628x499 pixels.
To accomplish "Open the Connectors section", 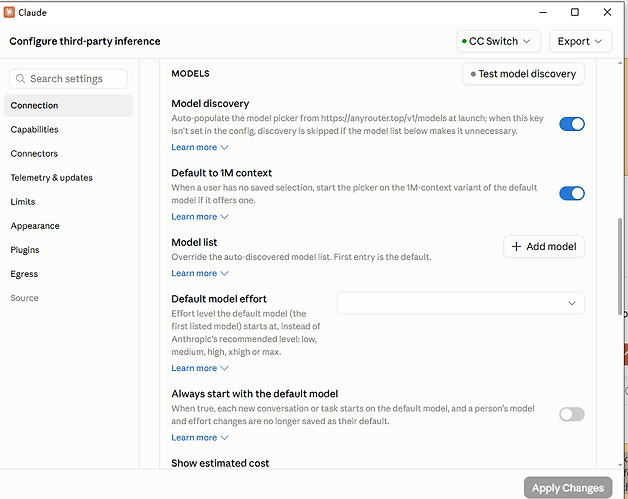I will [x=68, y=153].
